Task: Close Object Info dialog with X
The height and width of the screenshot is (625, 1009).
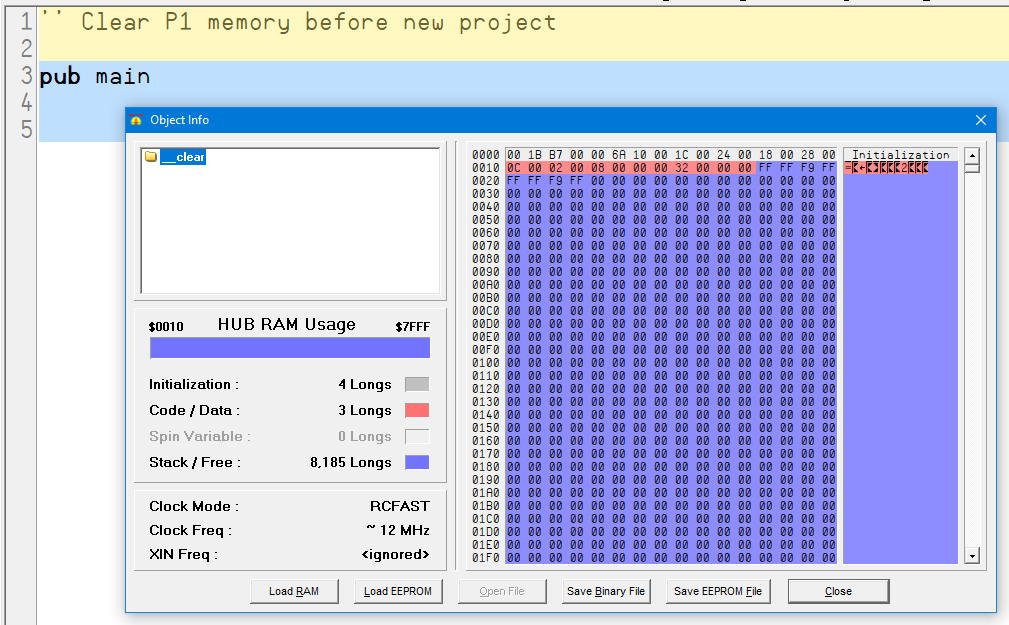Action: [980, 120]
